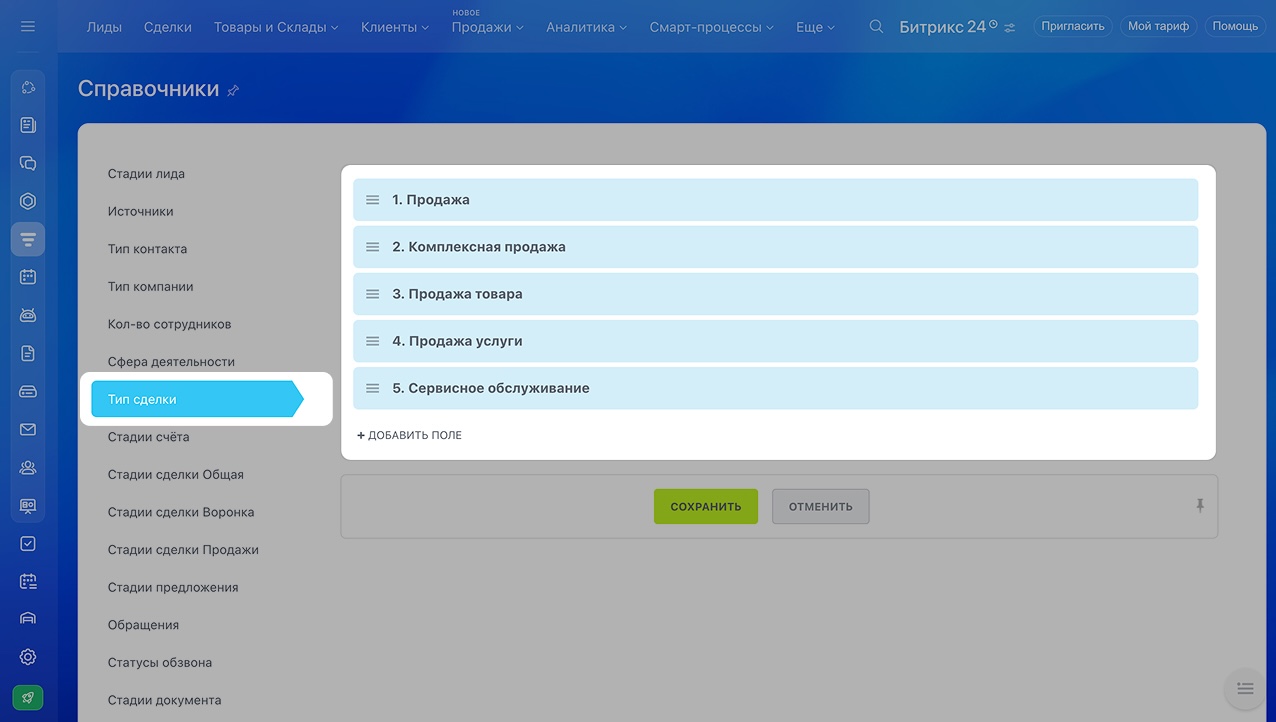Open the Мой тариф button
This screenshot has width=1276, height=722.
tap(1159, 26)
